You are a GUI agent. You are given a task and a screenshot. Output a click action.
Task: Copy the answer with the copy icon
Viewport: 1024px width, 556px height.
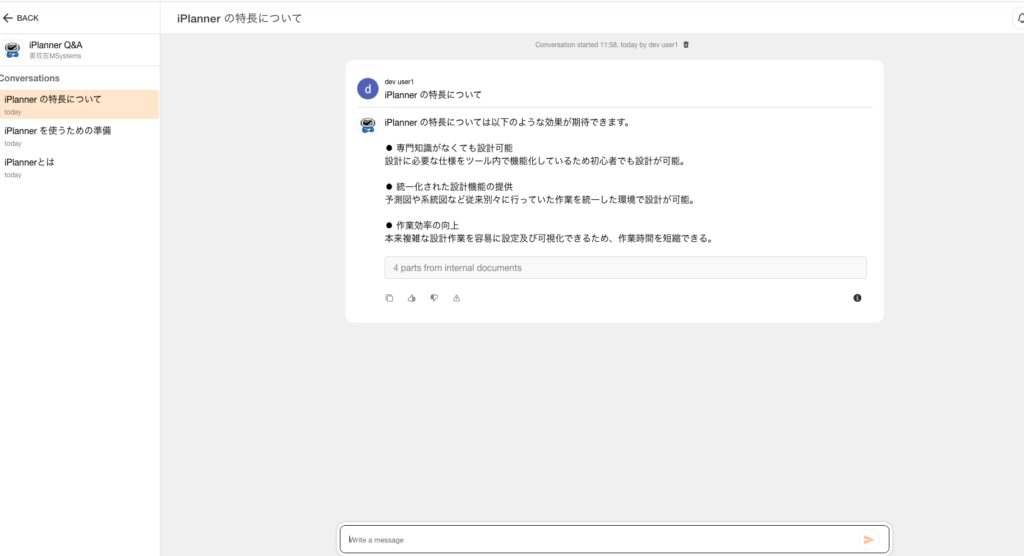tap(389, 298)
